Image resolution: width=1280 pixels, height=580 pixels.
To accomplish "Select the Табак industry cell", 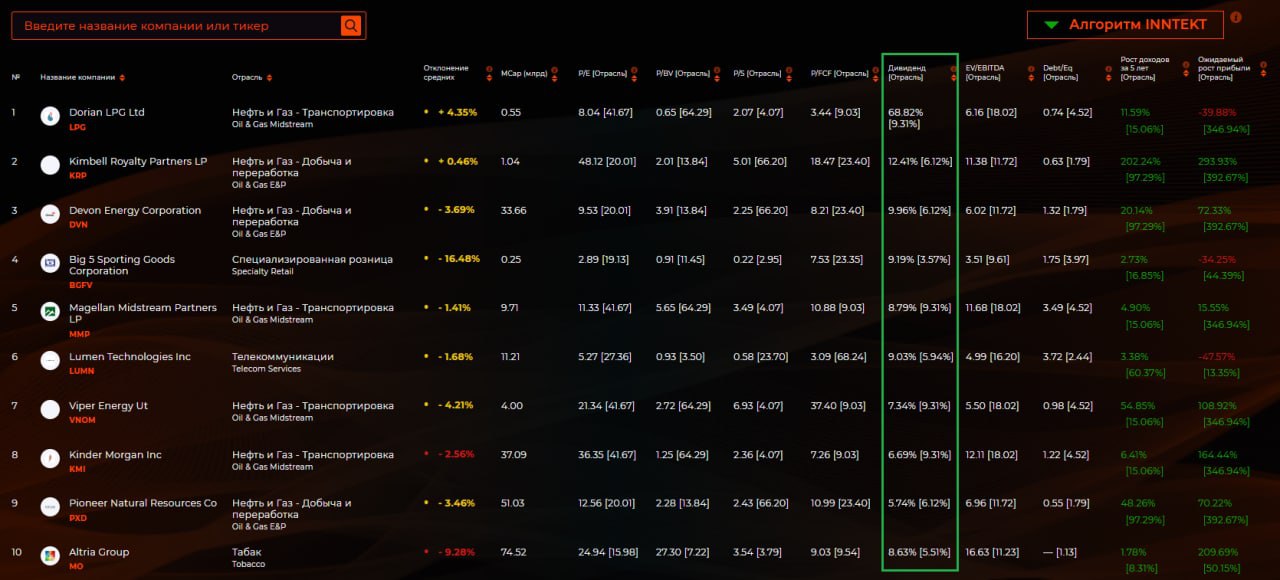I will pyautogui.click(x=249, y=557).
